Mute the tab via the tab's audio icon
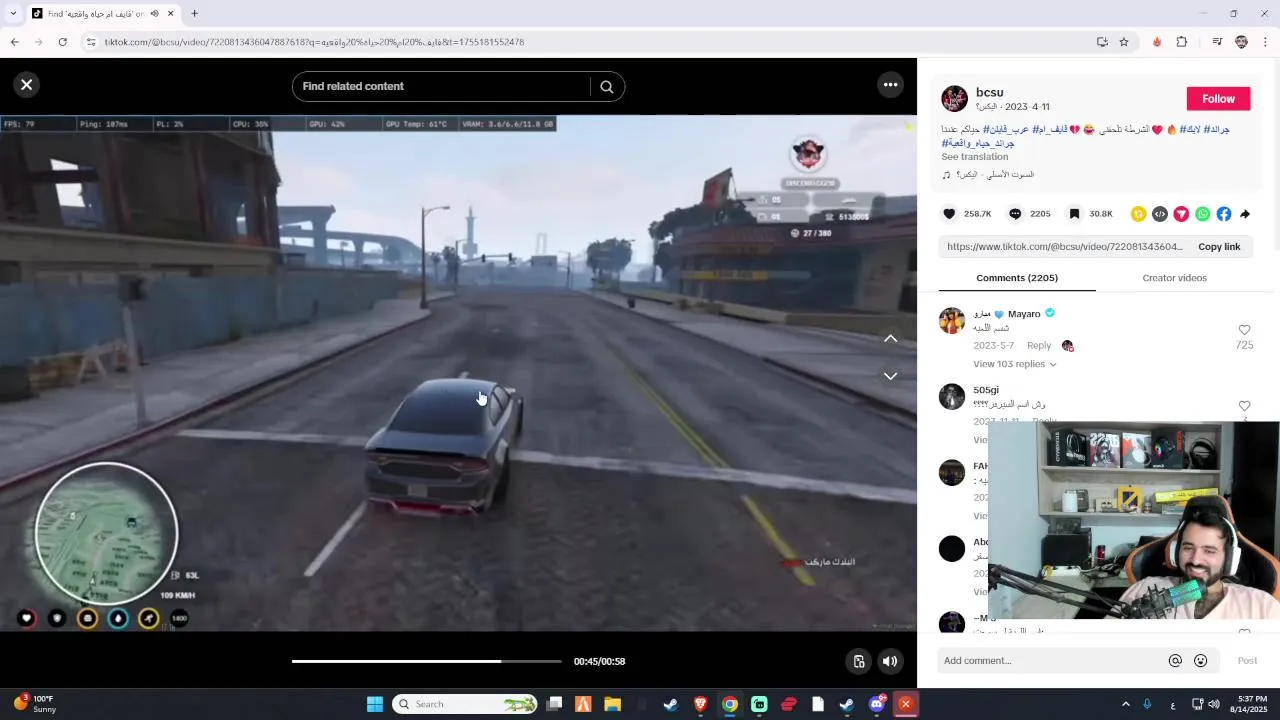The width and height of the screenshot is (1280, 720). pyautogui.click(x=154, y=14)
